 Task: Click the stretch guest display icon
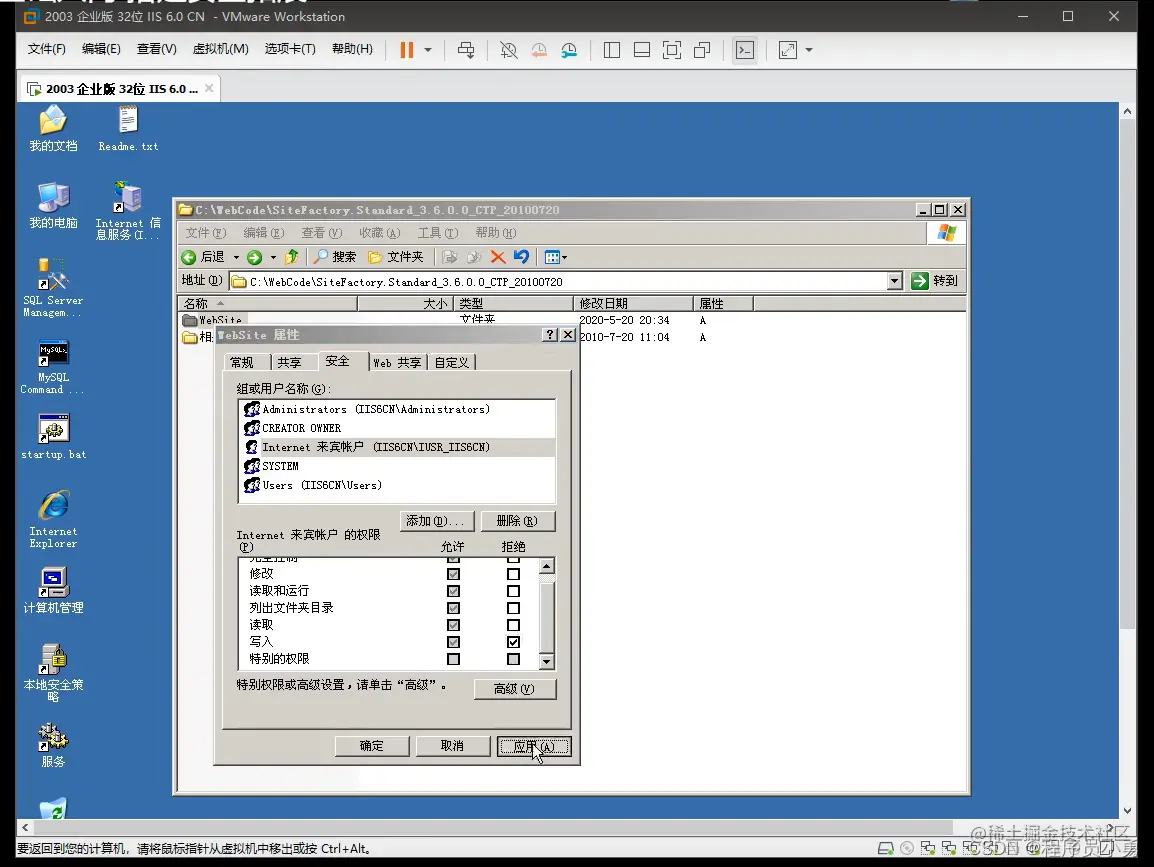pyautogui.click(x=787, y=50)
